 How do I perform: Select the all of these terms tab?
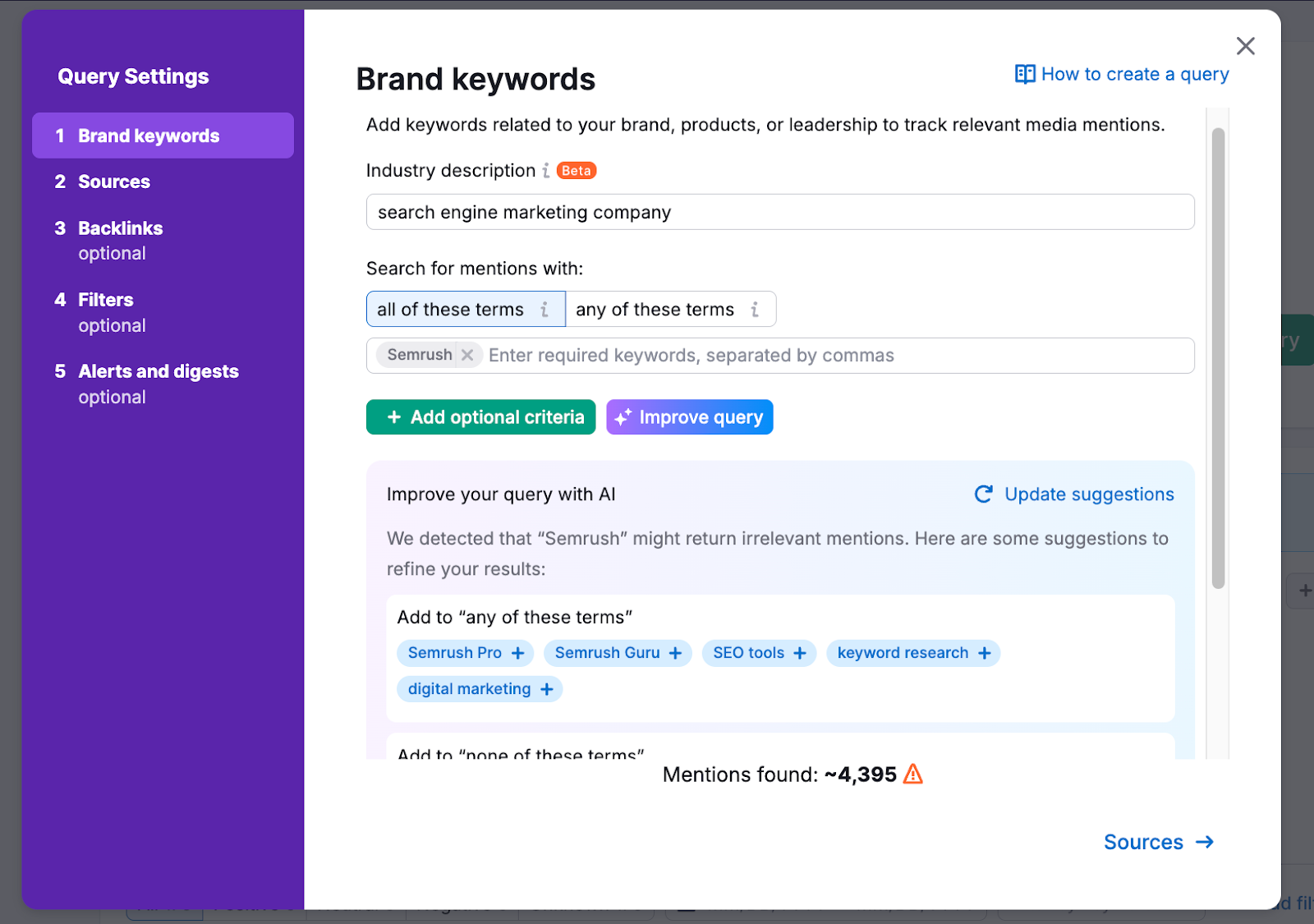(x=466, y=309)
